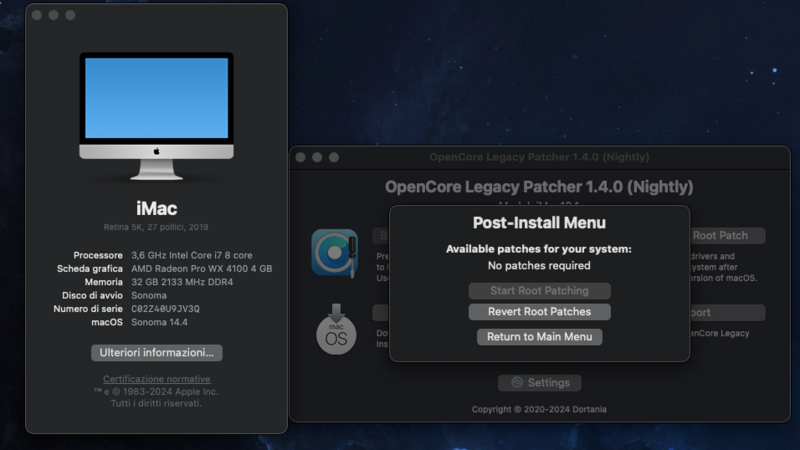Click 'Post-Install Menu' heading

(539, 222)
